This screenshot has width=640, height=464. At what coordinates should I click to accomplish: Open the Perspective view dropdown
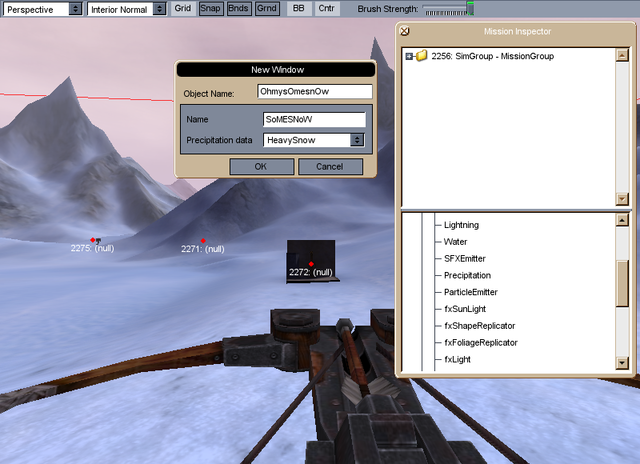pos(42,9)
